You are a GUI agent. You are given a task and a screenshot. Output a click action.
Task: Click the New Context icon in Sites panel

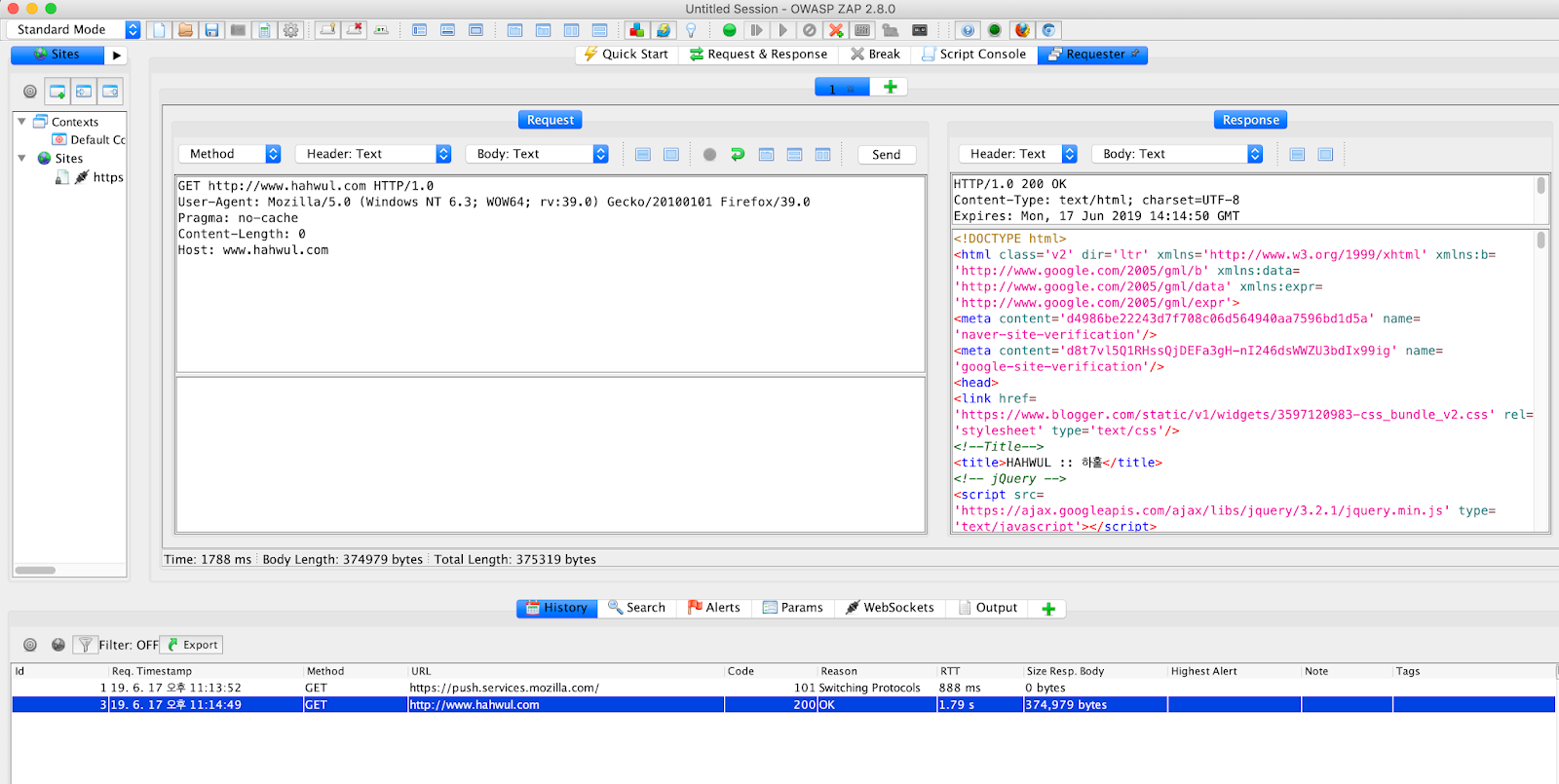57,92
